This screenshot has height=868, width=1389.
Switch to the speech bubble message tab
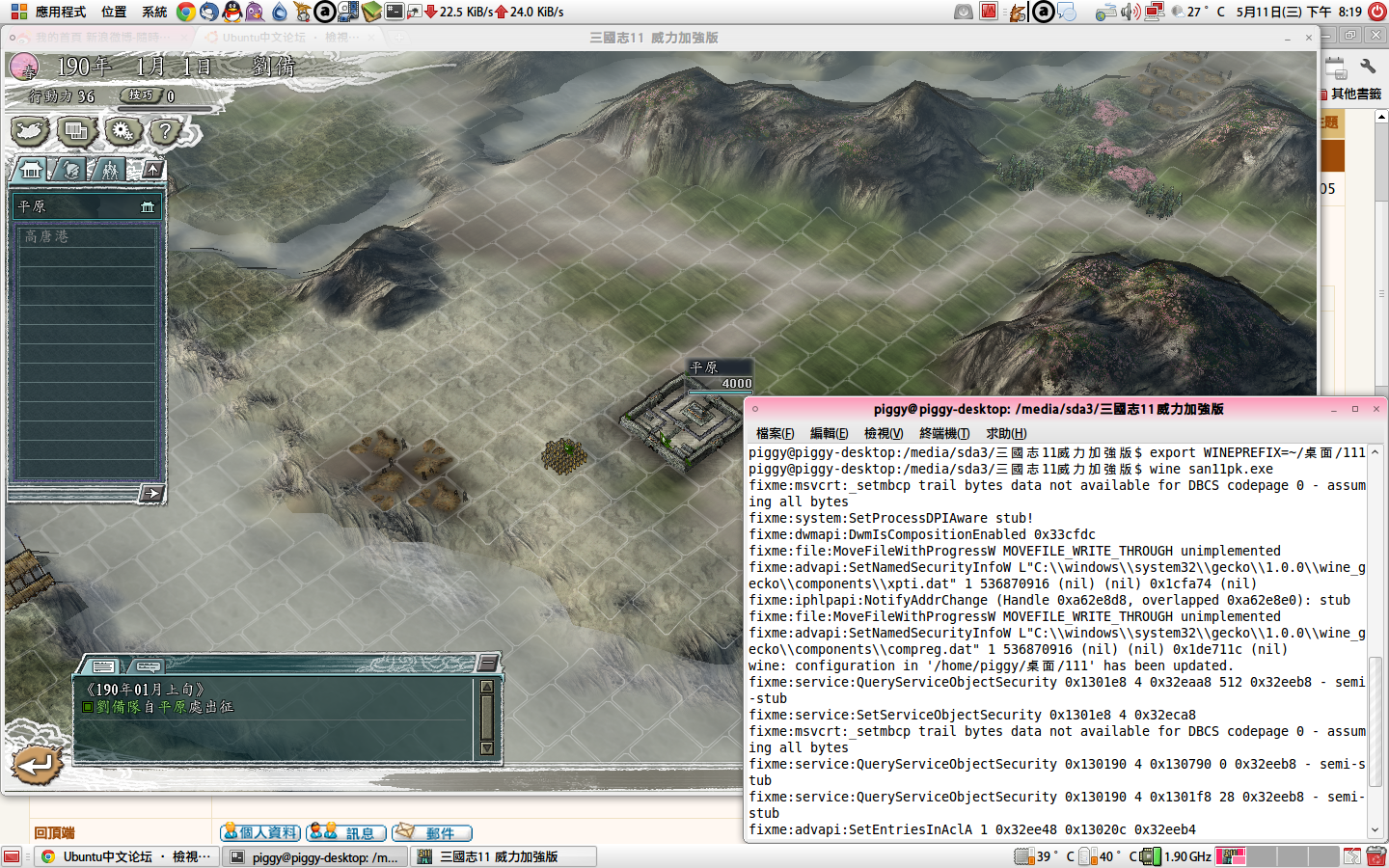pos(148,666)
